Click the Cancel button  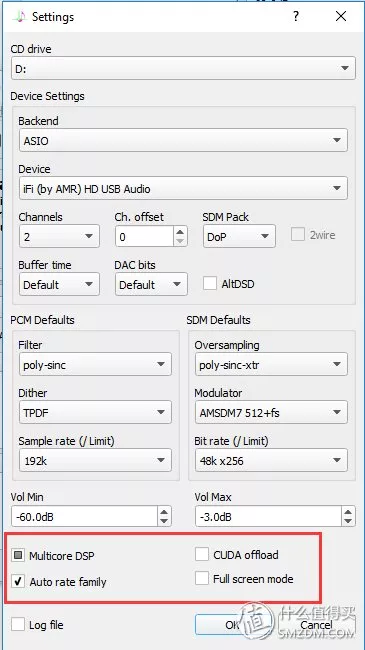click(316, 624)
